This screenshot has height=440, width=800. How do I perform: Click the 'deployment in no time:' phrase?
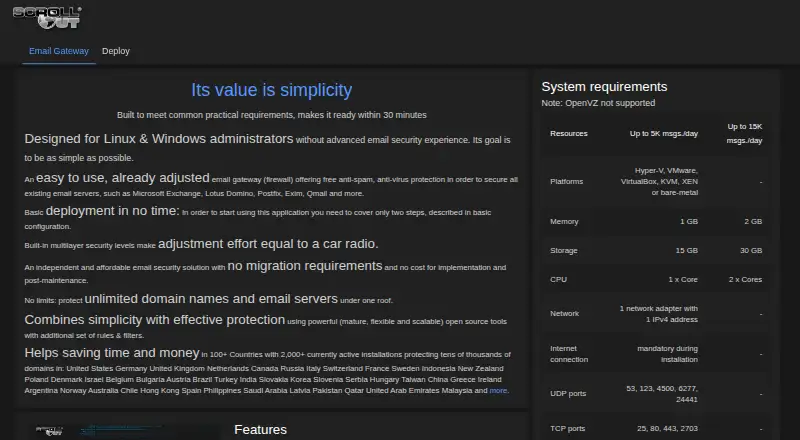coord(112,211)
